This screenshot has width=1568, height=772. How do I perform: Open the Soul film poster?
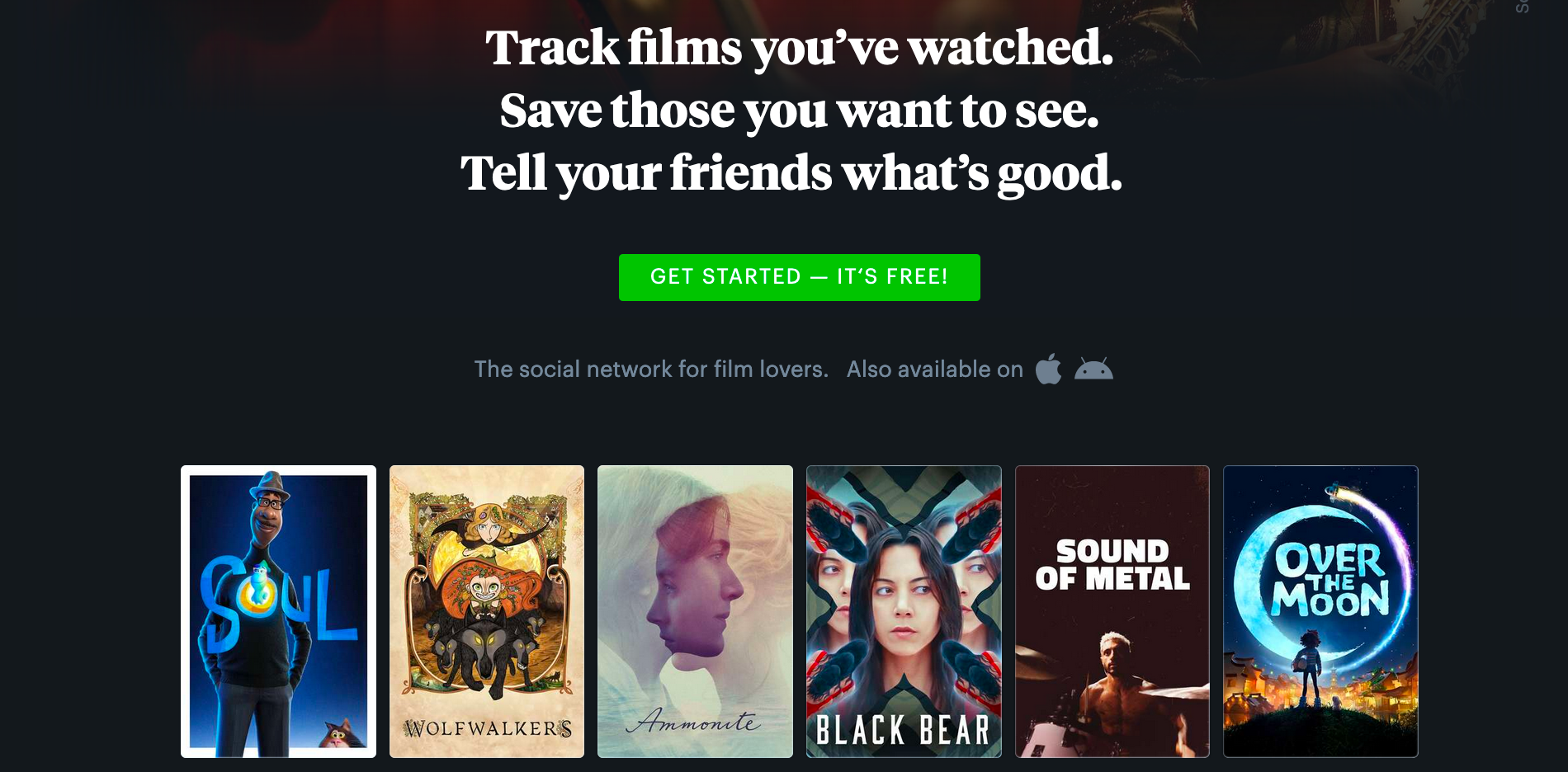coord(278,611)
